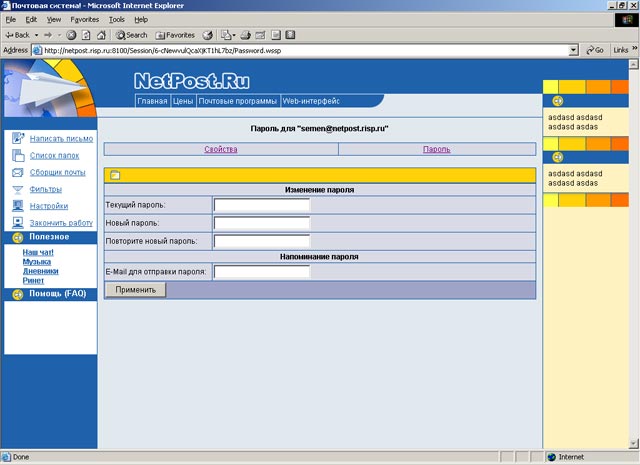Open the Help menu
The width and height of the screenshot is (640, 465).
click(141, 20)
